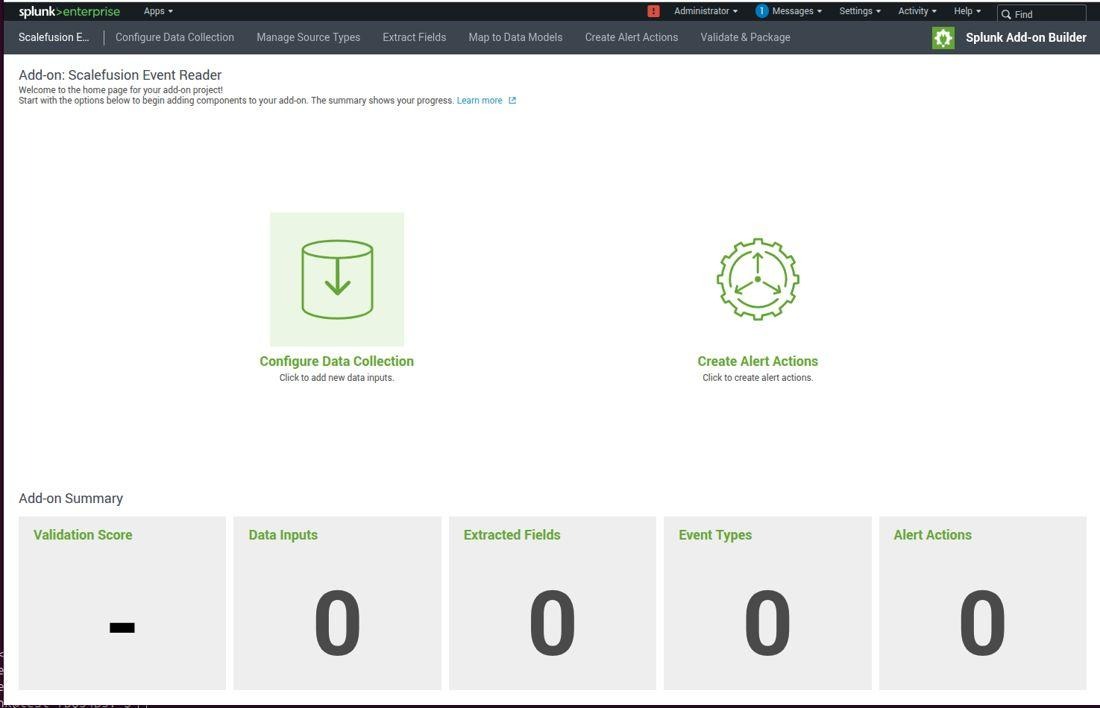Click the Configure Data Collection cylinder icon

coord(337,279)
